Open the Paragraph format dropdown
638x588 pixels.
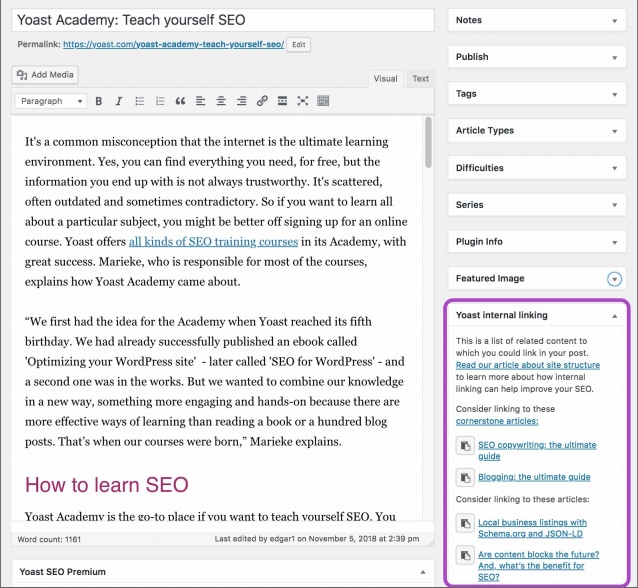click(51, 101)
